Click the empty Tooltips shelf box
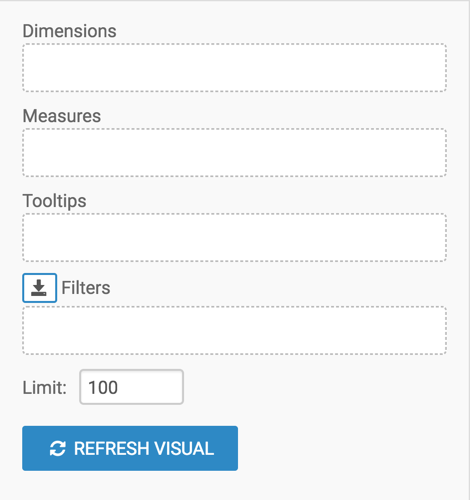Image resolution: width=470 pixels, height=500 pixels. click(235, 237)
